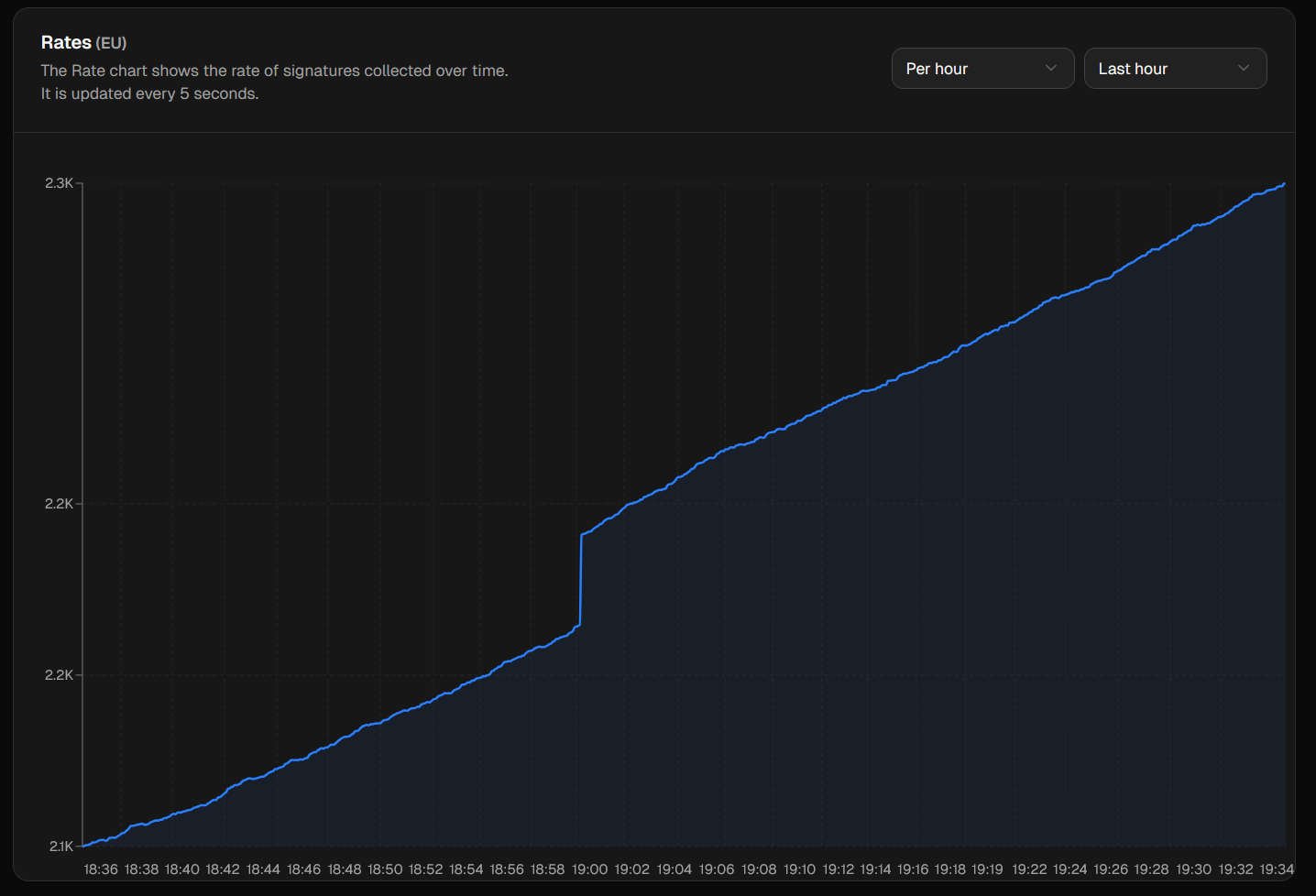Click the 19:34 x-axis time label
Screen dimensions: 1316x896
1277,869
